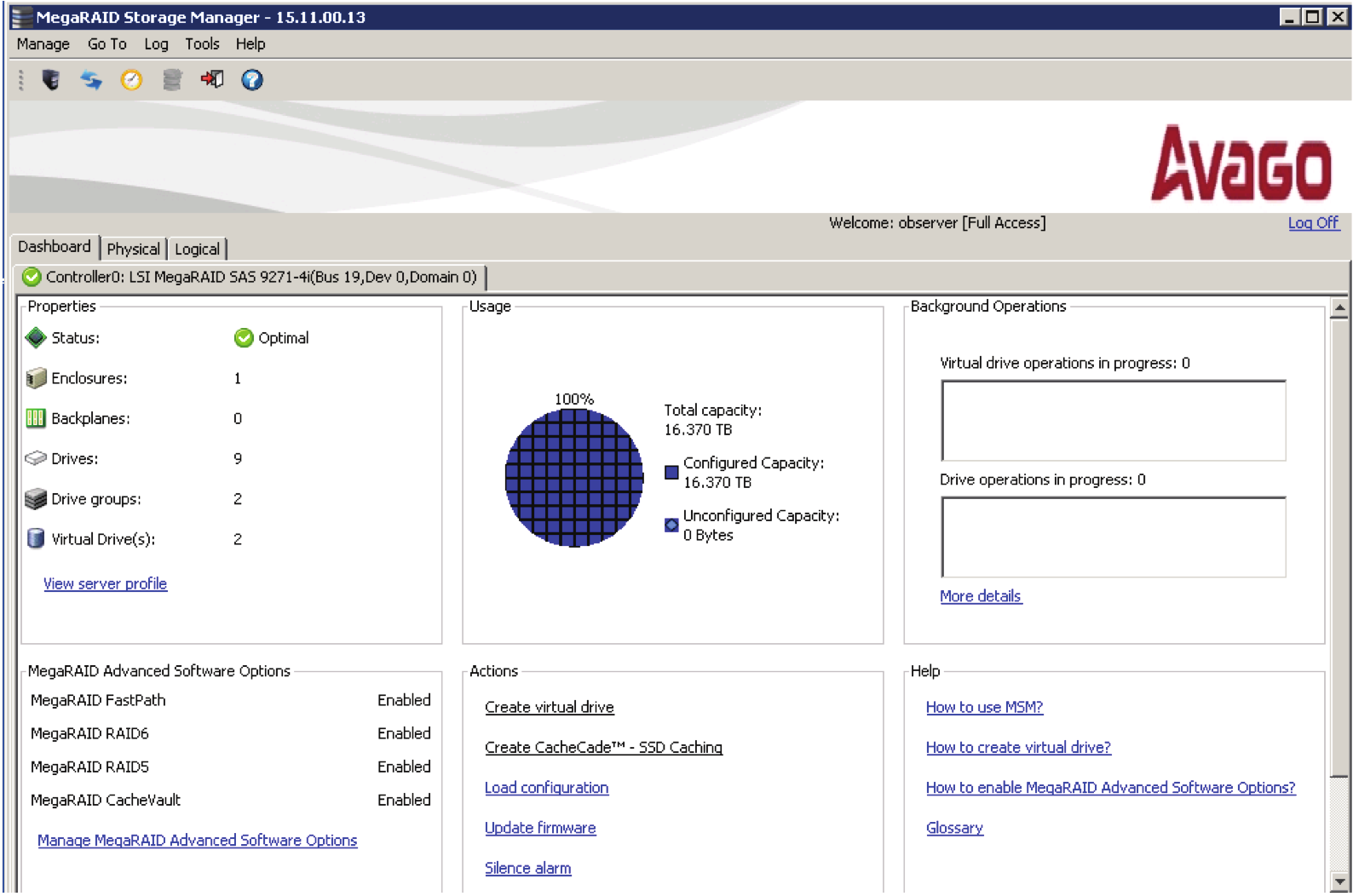
Task: Click Enabled value beside MegaRAID FastPath
Action: [x=404, y=701]
